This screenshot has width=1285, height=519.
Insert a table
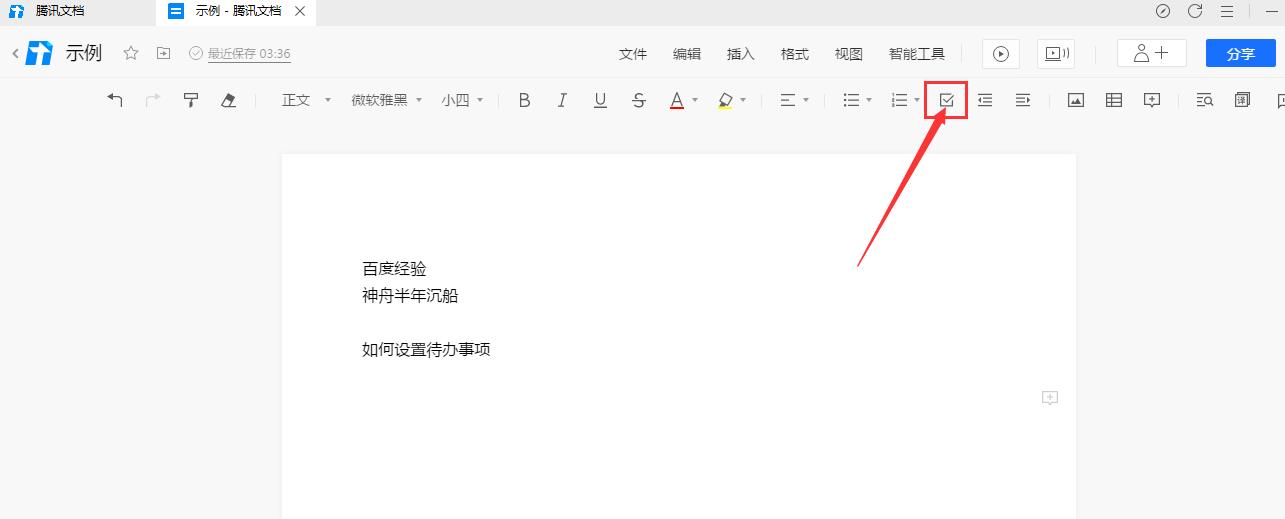pyautogui.click(x=1114, y=100)
